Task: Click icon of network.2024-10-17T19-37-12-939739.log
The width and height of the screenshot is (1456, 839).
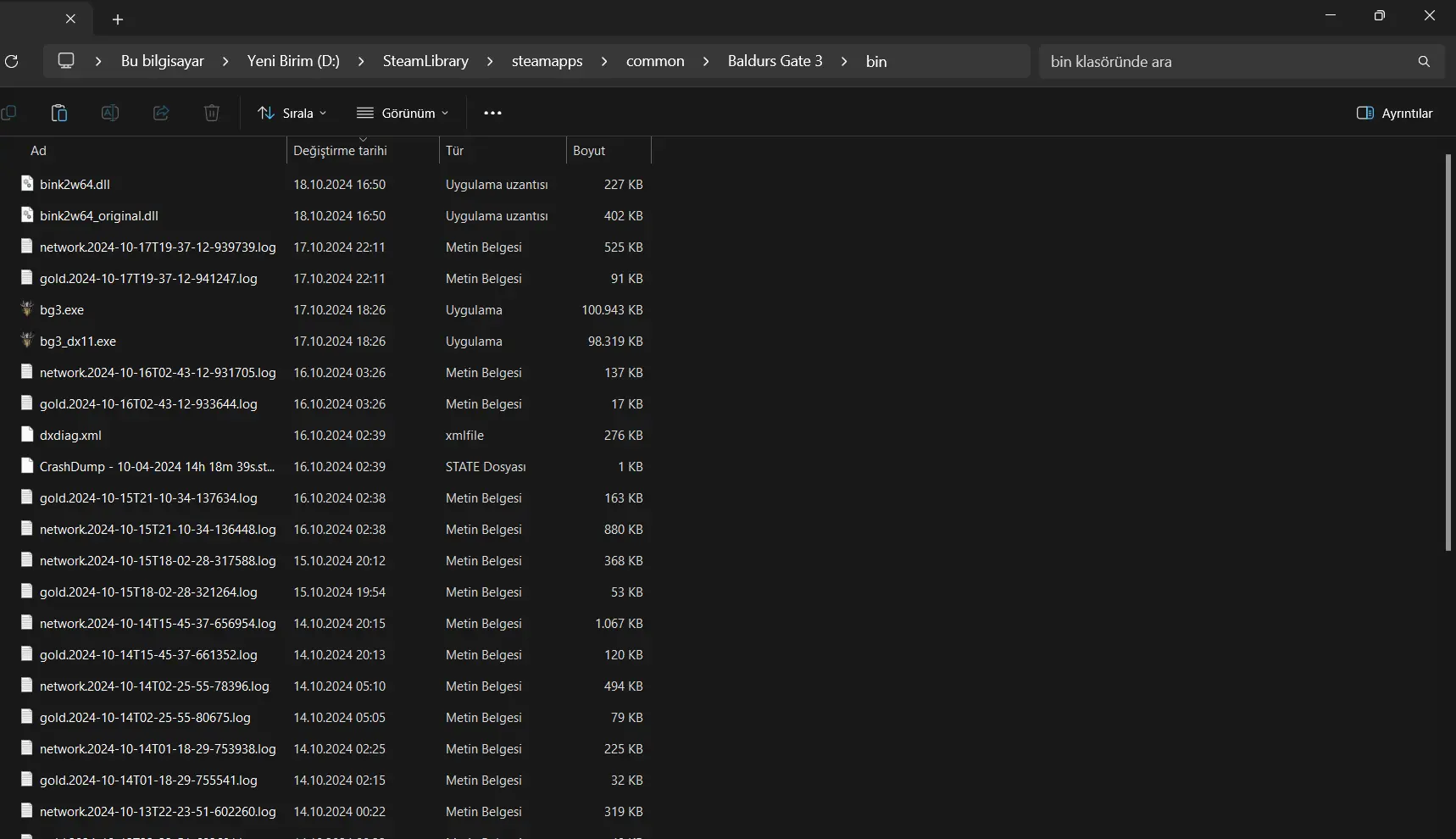Action: 27,247
